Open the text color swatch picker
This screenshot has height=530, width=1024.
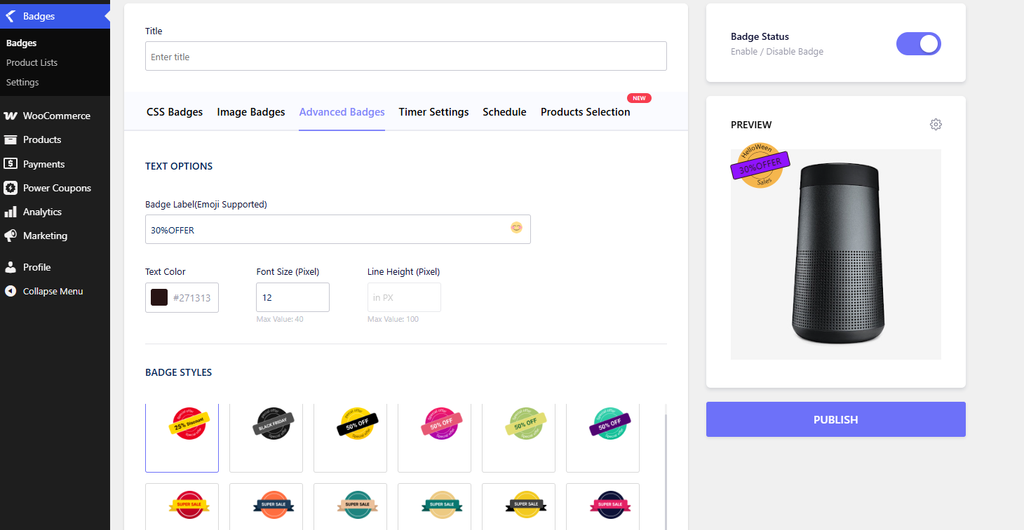click(x=159, y=298)
